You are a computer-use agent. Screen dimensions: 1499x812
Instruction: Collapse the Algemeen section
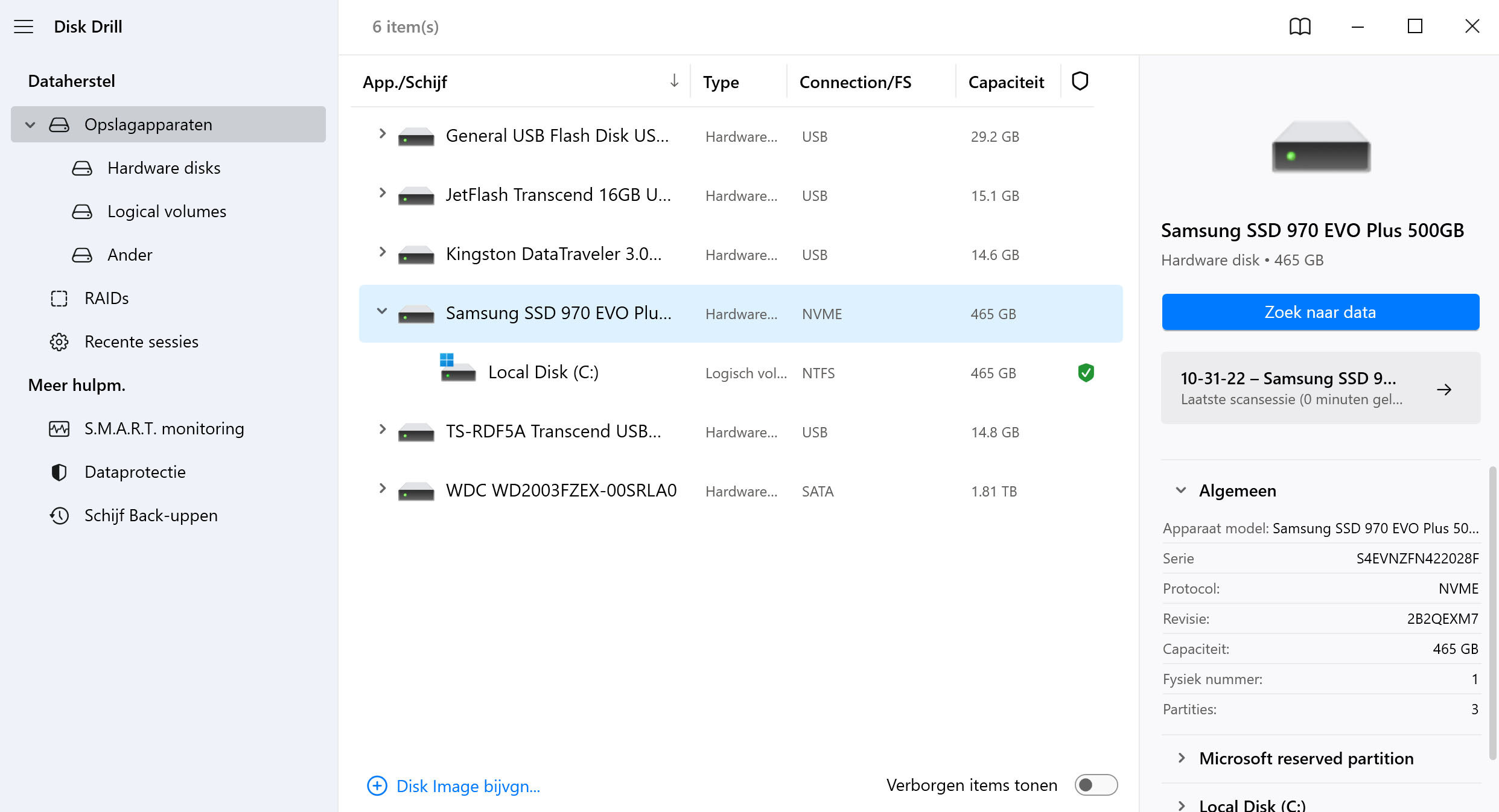pyautogui.click(x=1181, y=490)
